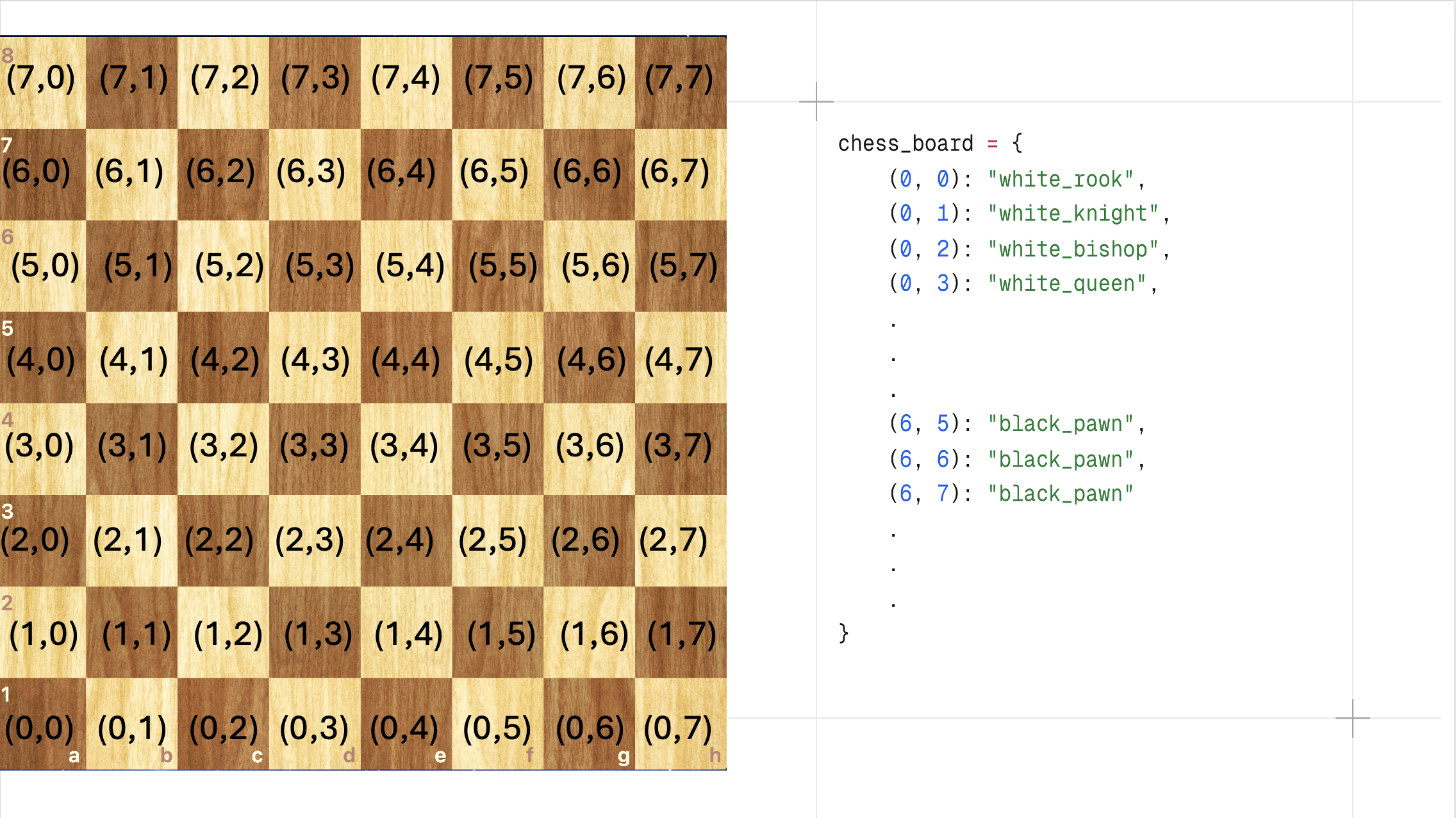
Task: Click the "white_bishop" code entry
Action: [x=1073, y=249]
